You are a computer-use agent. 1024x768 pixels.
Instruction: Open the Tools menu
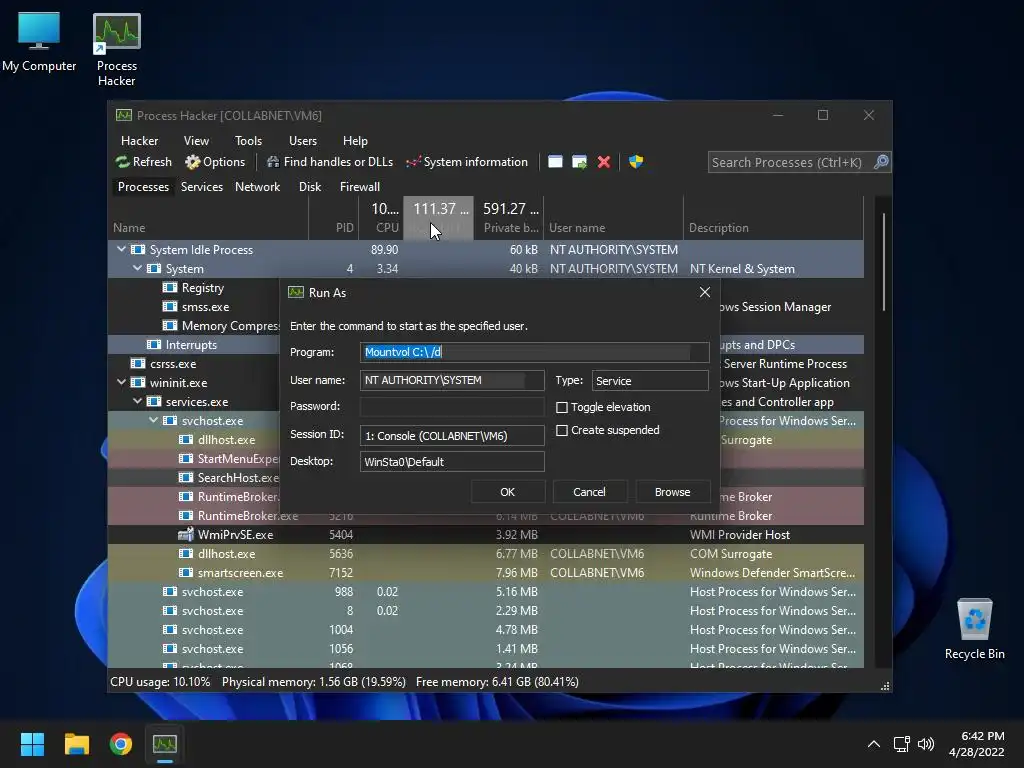click(x=248, y=141)
